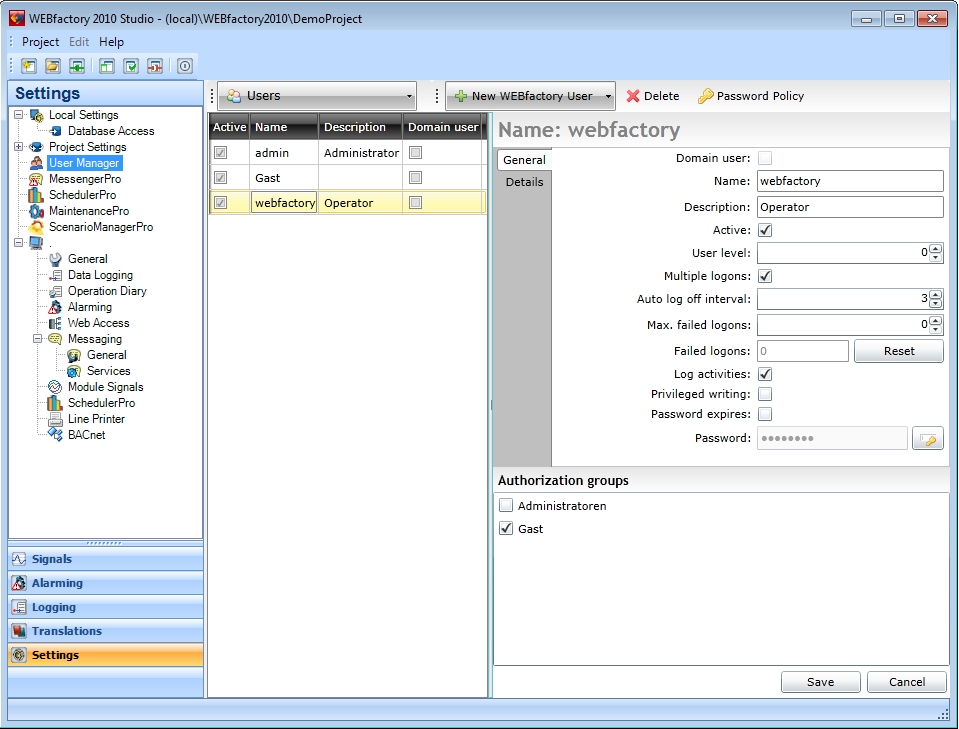Click the Alarming warning icon in tree
The image size is (959, 729).
[x=56, y=307]
